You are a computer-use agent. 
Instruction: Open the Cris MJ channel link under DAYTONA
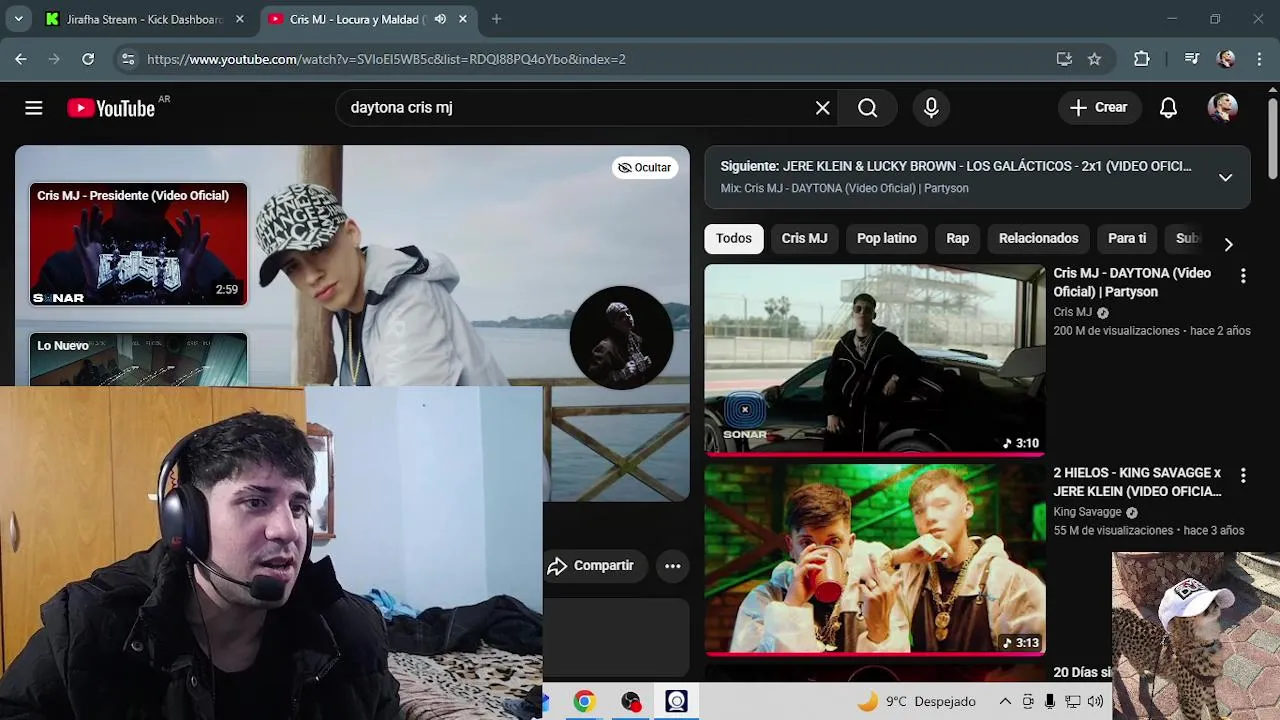[1072, 312]
